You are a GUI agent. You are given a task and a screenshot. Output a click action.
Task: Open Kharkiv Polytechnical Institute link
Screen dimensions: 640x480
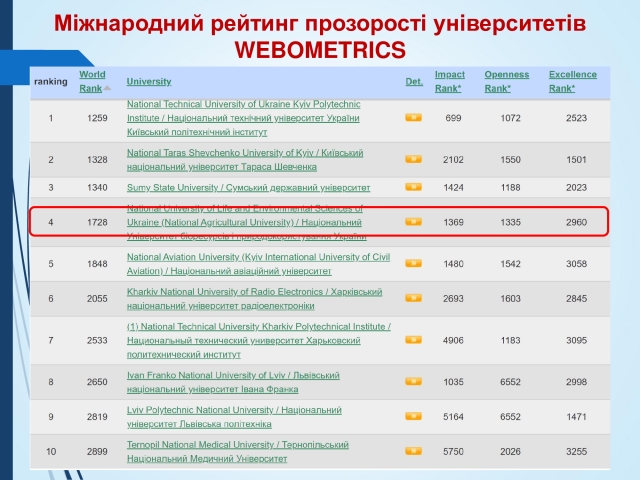point(259,340)
